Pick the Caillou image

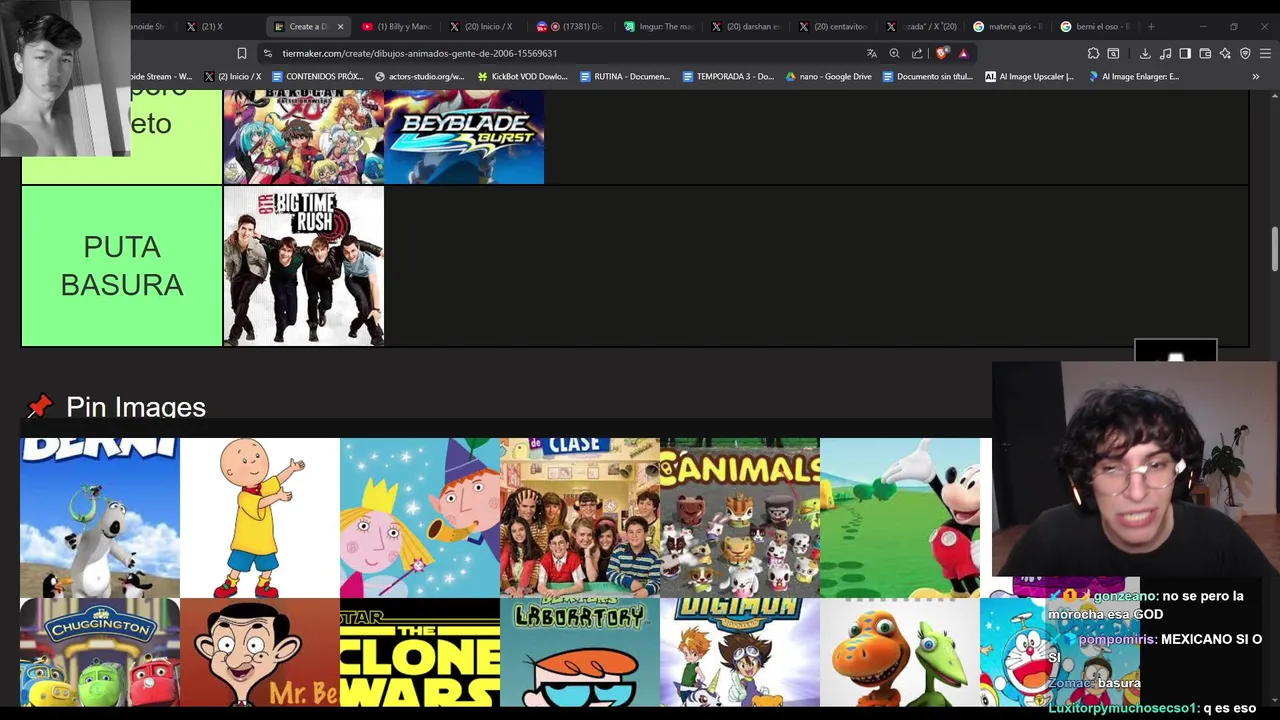click(x=260, y=517)
